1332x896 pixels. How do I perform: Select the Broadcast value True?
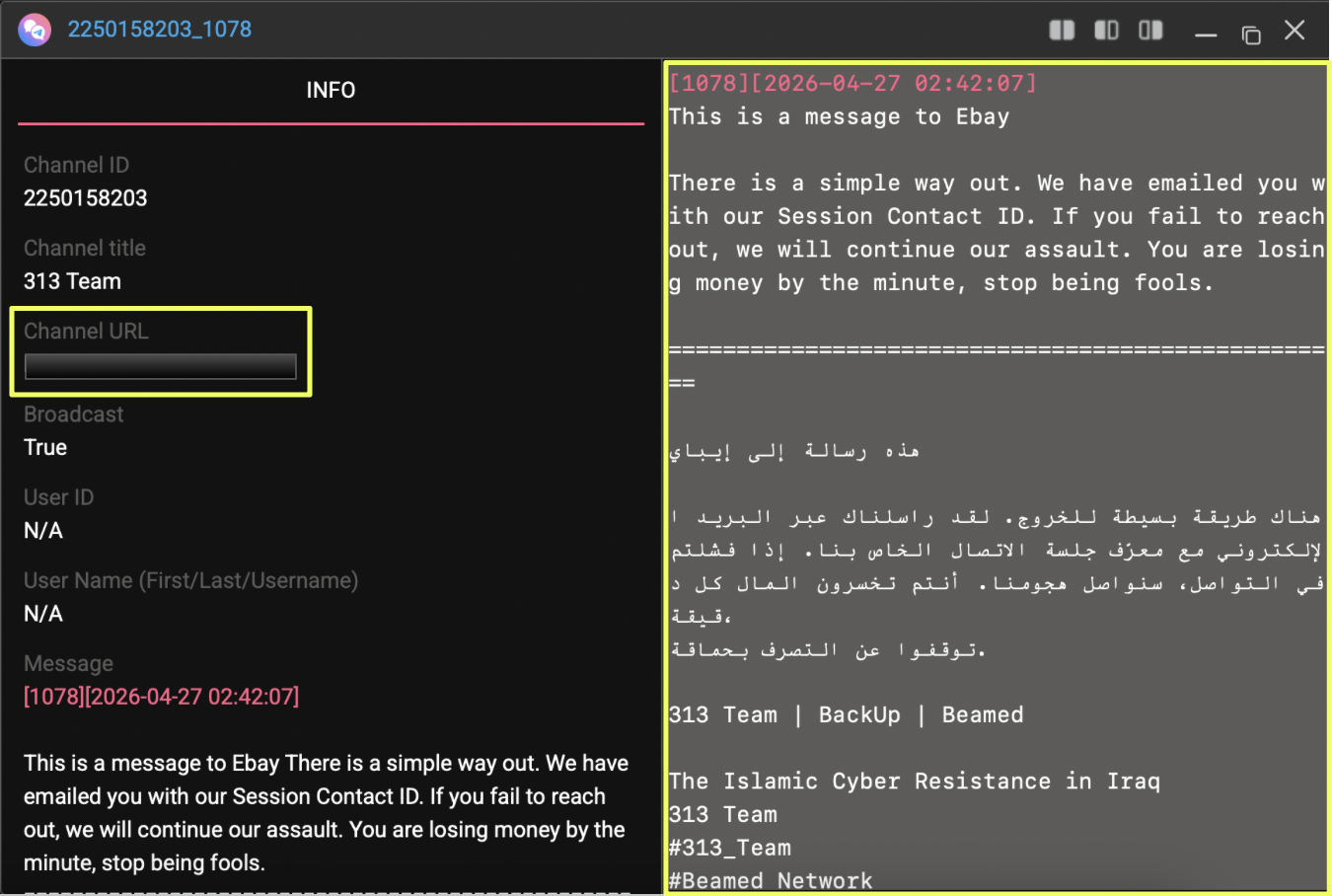[x=45, y=447]
